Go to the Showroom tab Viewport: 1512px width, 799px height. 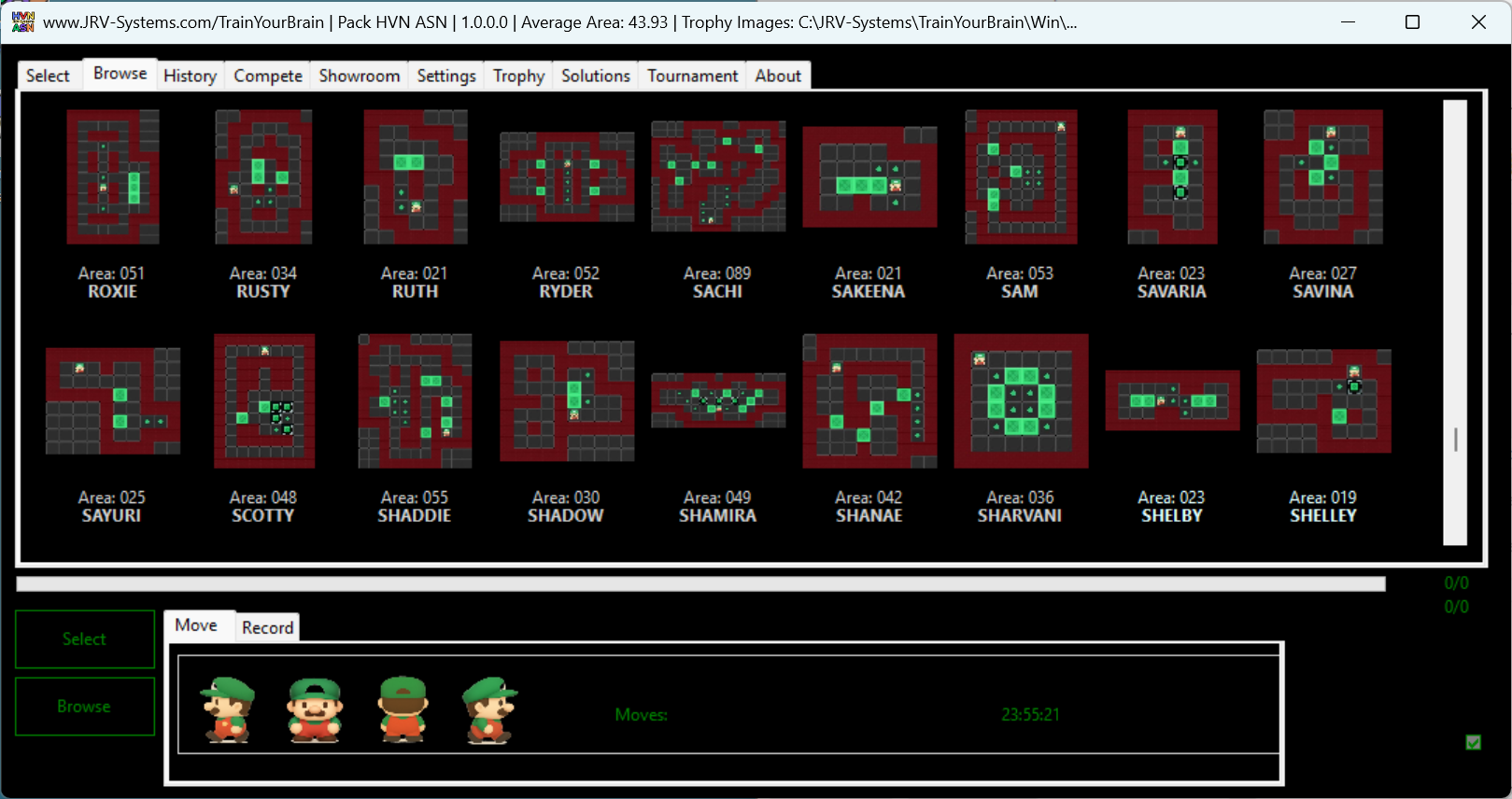coord(360,76)
